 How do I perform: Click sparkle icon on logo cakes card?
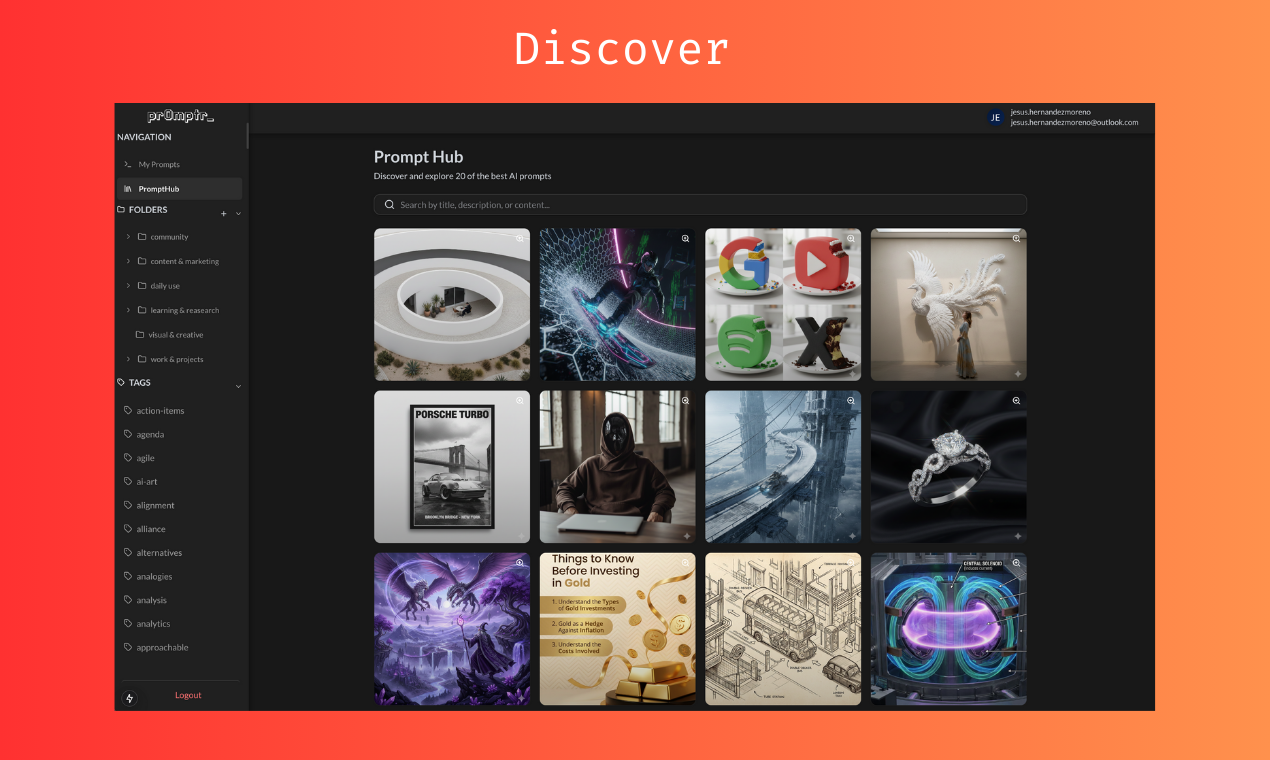852,373
